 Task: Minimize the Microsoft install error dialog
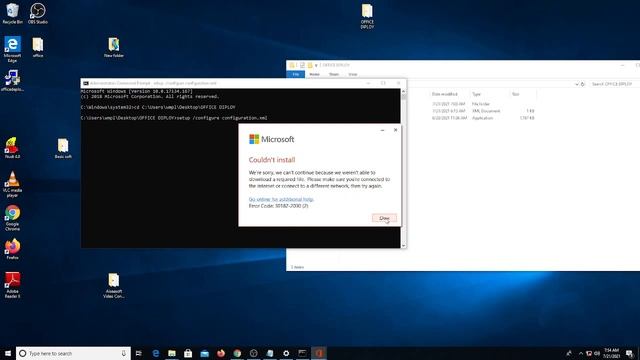point(382,130)
